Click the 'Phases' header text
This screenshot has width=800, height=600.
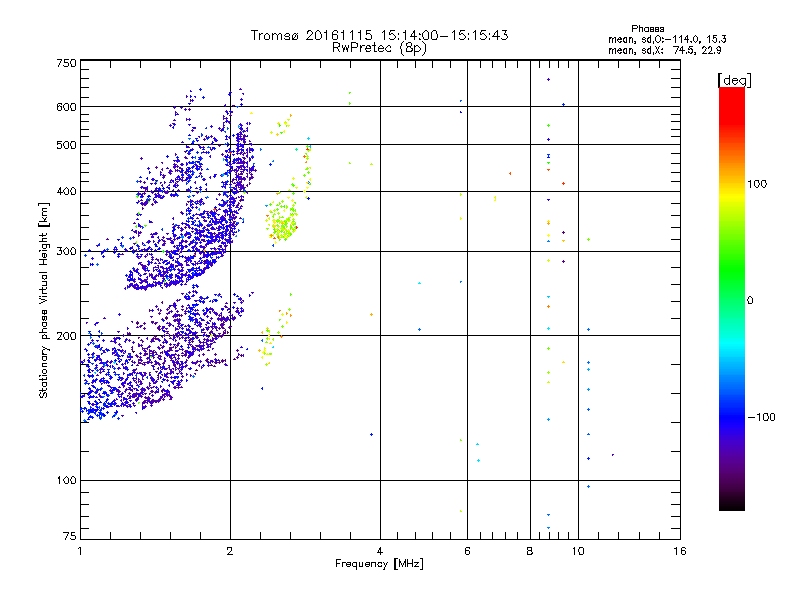click(x=647, y=29)
